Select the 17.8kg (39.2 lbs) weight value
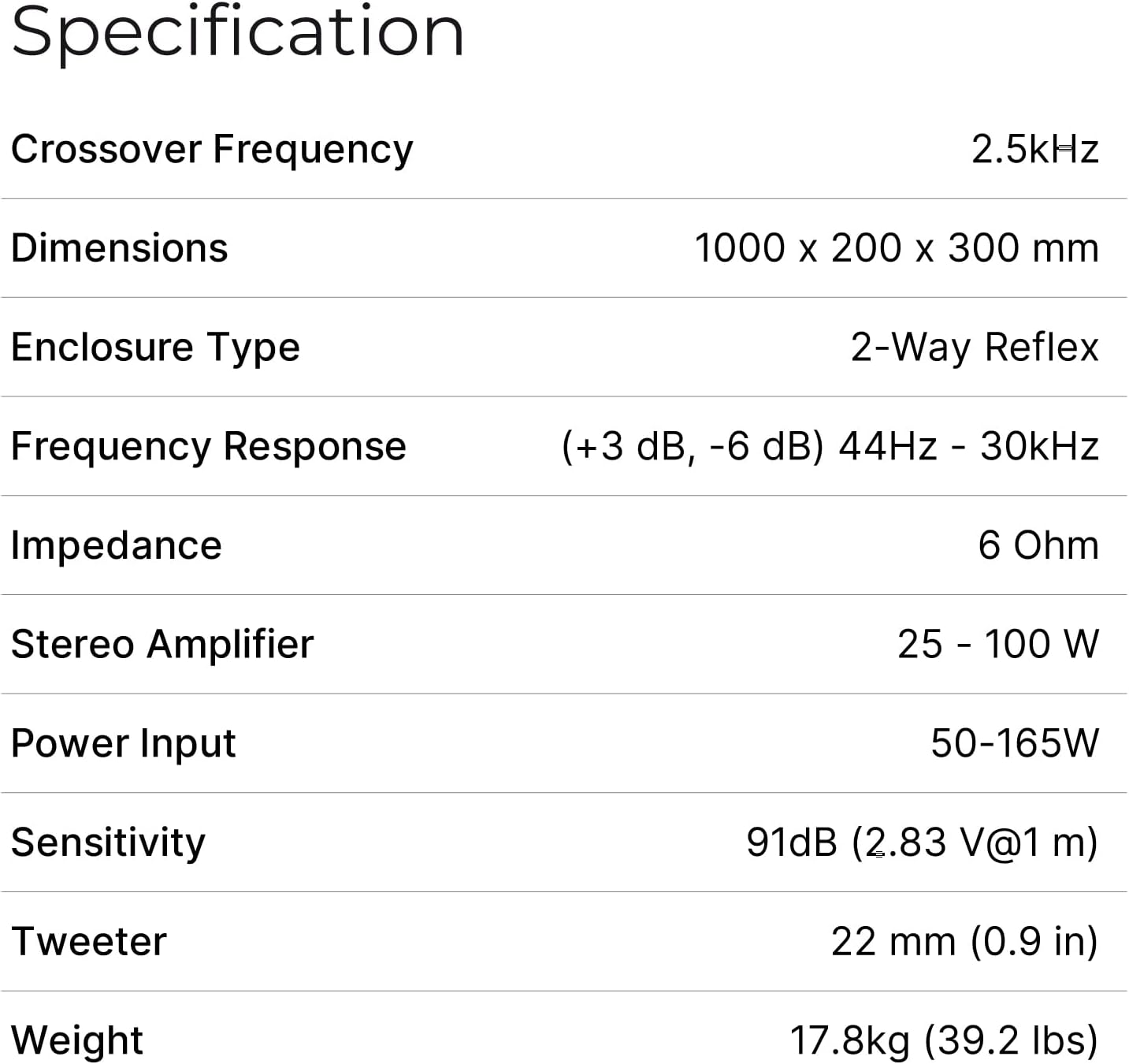Screen dimensions: 1129x1064 coord(944,1040)
